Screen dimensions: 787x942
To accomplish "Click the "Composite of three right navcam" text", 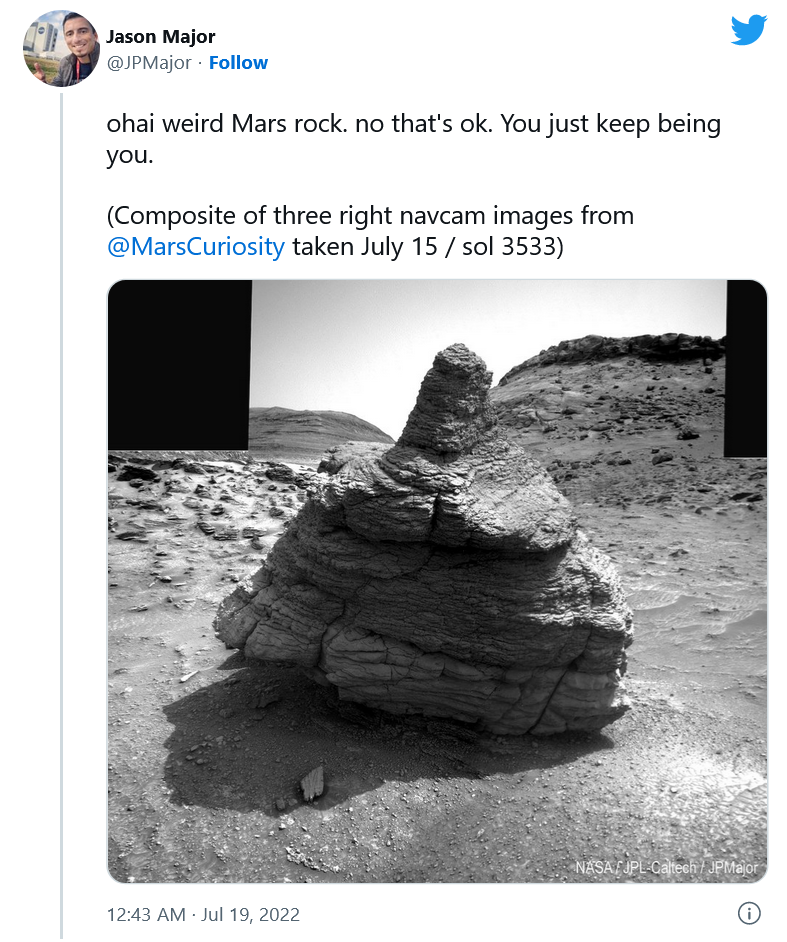I will click(370, 215).
